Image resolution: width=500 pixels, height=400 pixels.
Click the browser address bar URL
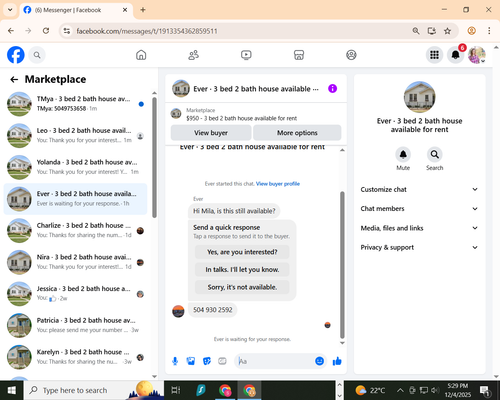[147, 31]
